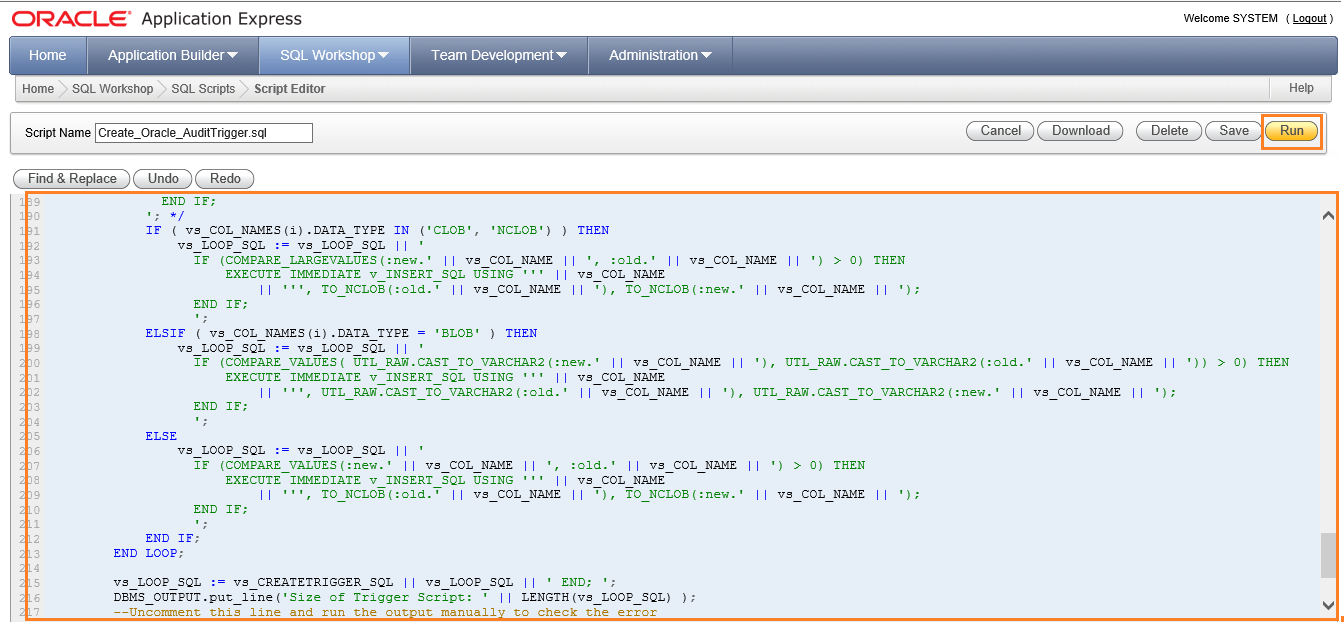Viewport: 1344px width, 622px height.
Task: Click line number 205 in gutter
Action: click(30, 436)
